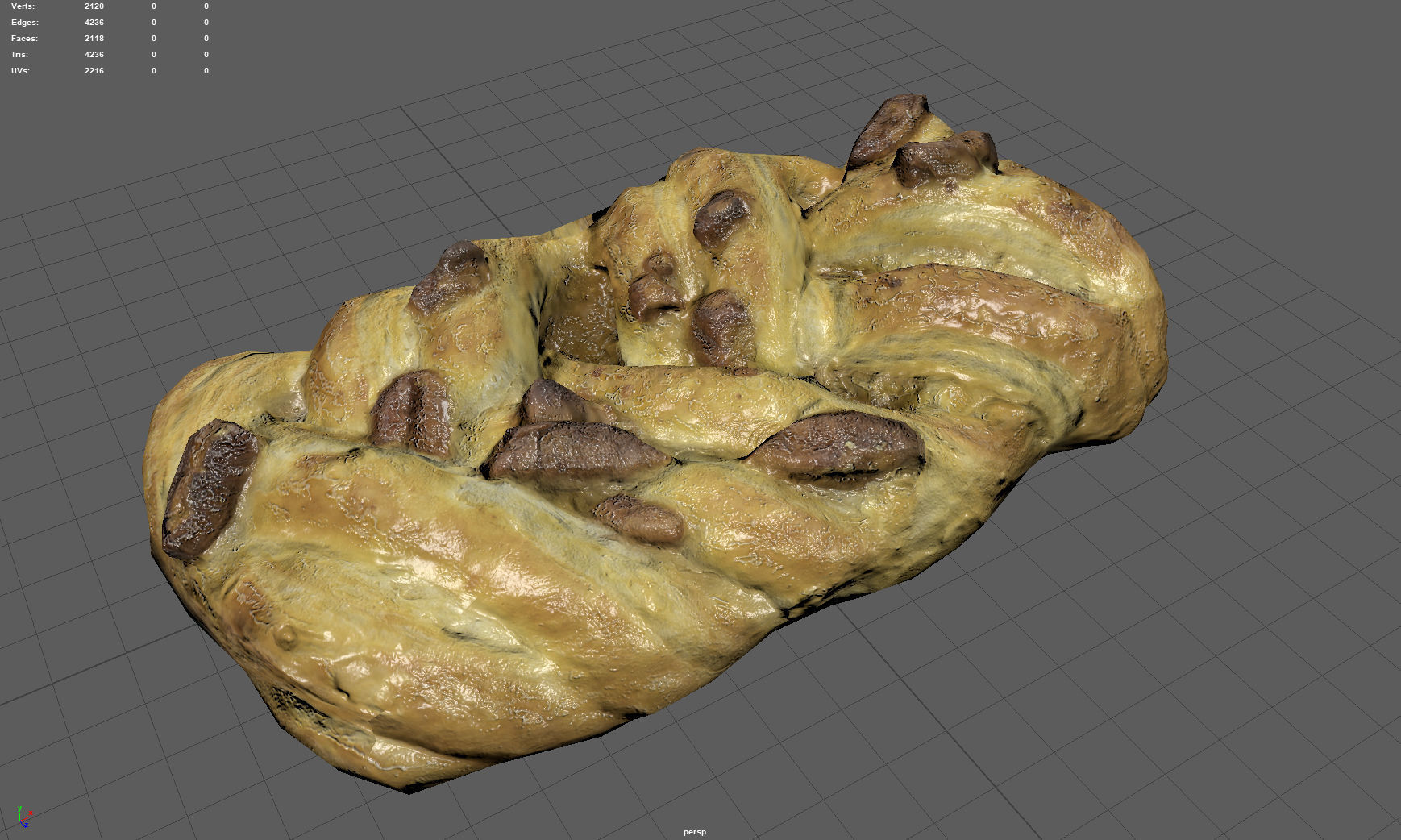Click the 4236 value in the Edges row

(94, 23)
